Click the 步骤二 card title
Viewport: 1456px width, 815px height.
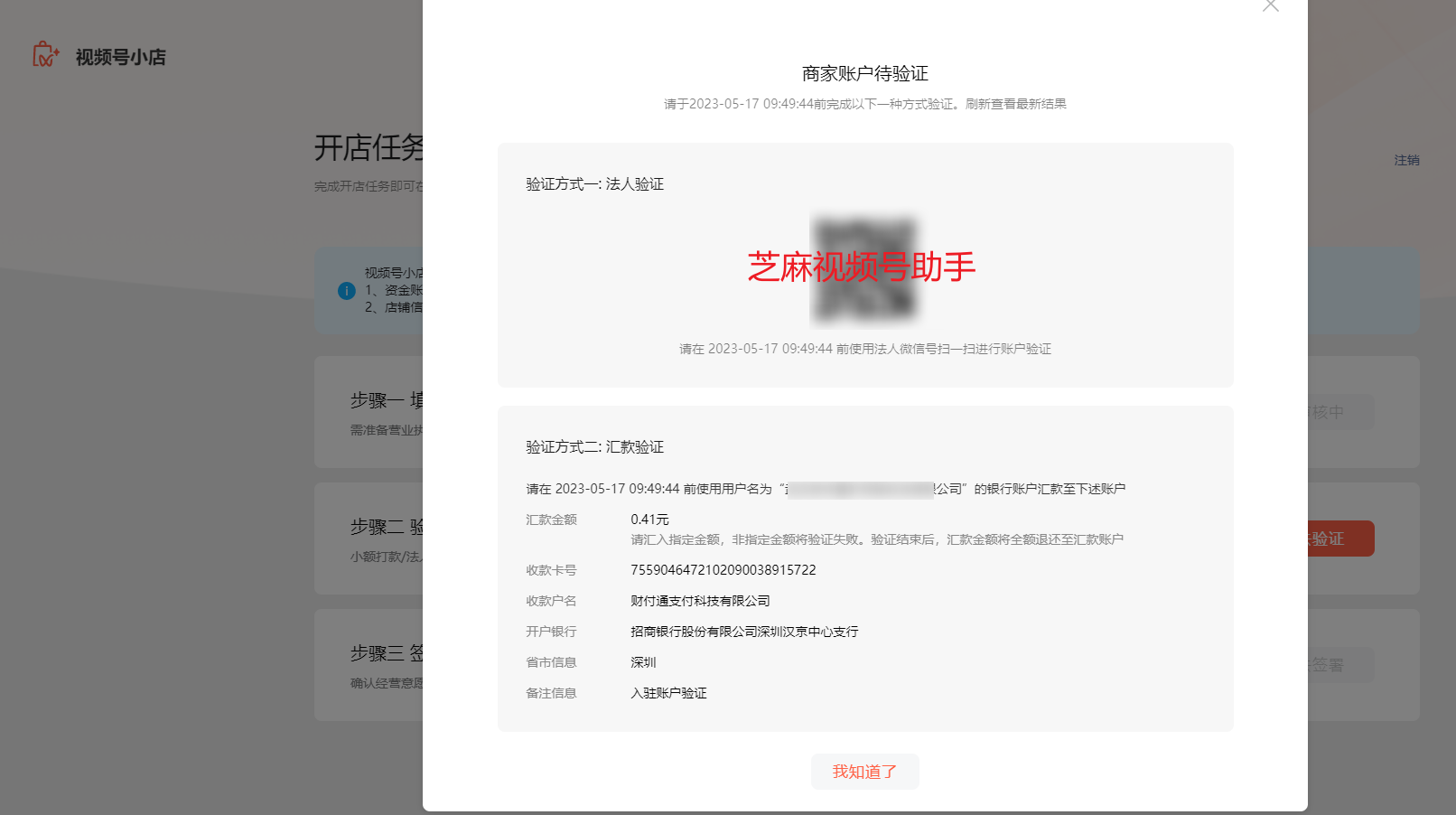coord(387,527)
